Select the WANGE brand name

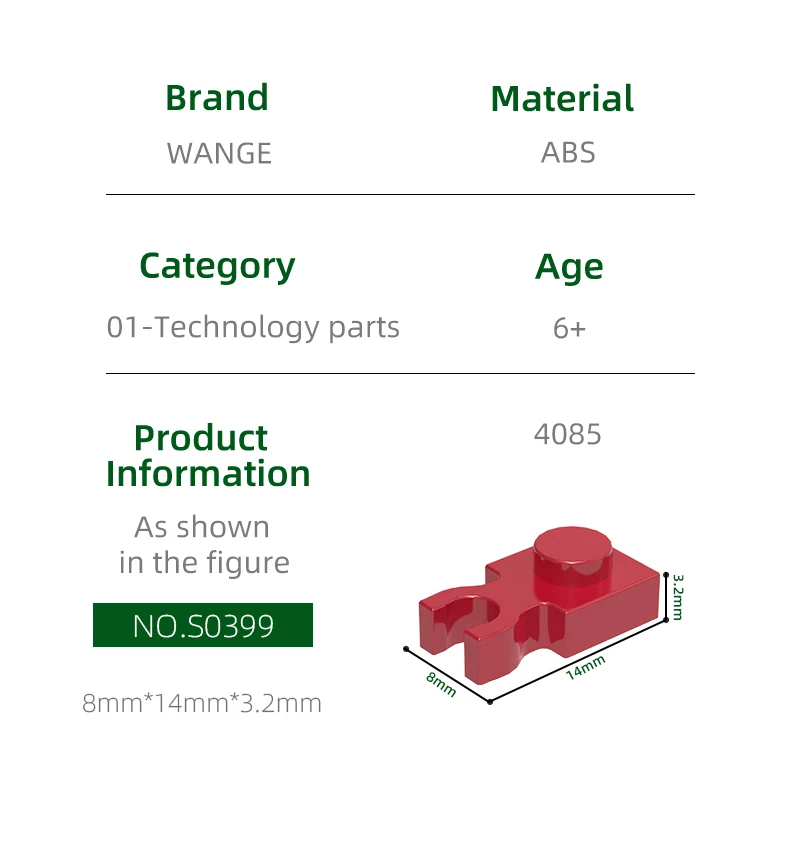[219, 153]
